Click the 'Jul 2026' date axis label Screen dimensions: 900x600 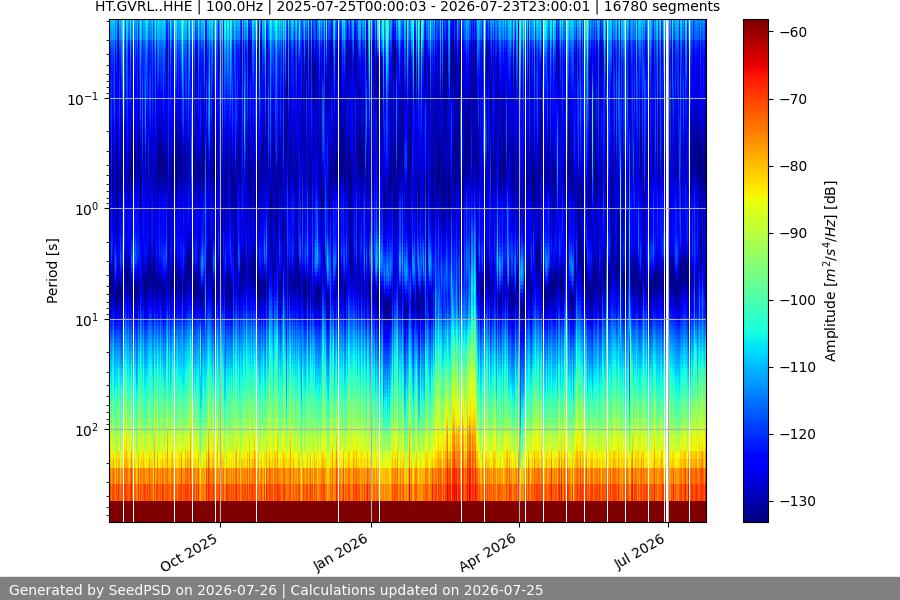tap(639, 552)
